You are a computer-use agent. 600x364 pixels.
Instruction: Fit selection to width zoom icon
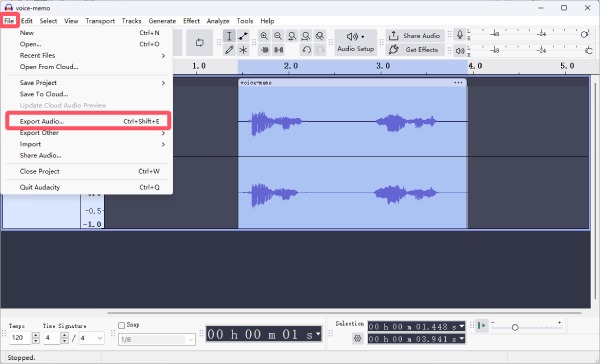292,36
